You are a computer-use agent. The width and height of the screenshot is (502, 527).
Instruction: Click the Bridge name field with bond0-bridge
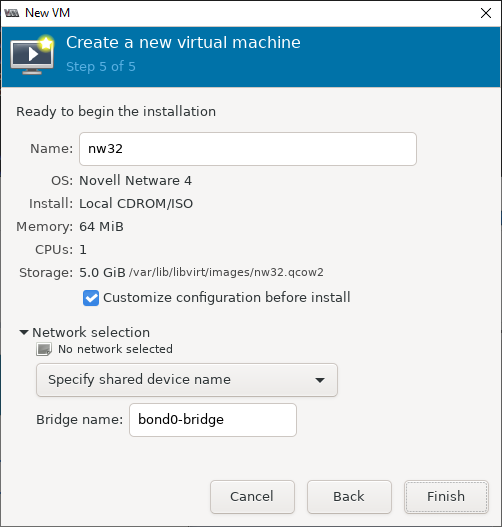(213, 420)
